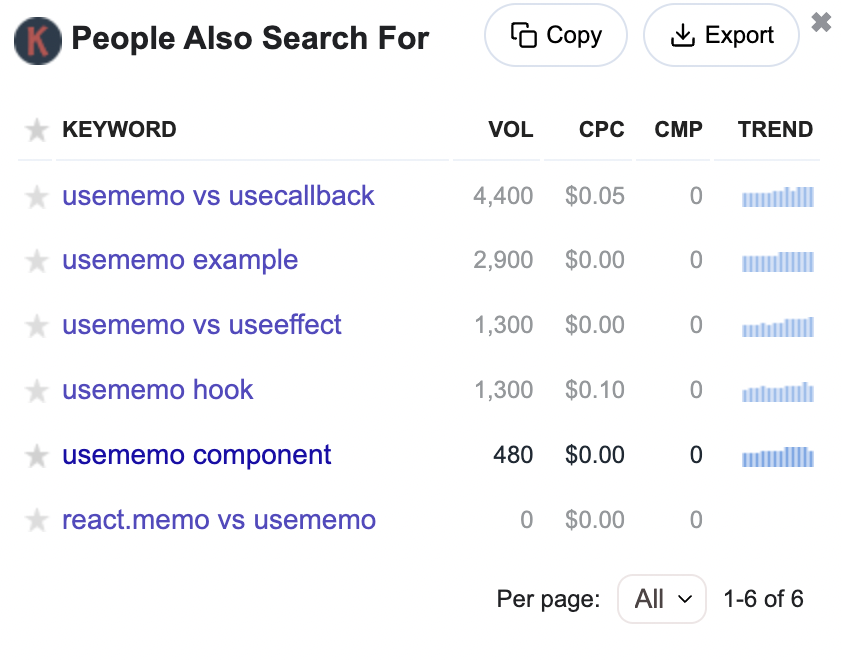Sort table by the TREND column
This screenshot has height=660, width=842.
click(x=775, y=130)
